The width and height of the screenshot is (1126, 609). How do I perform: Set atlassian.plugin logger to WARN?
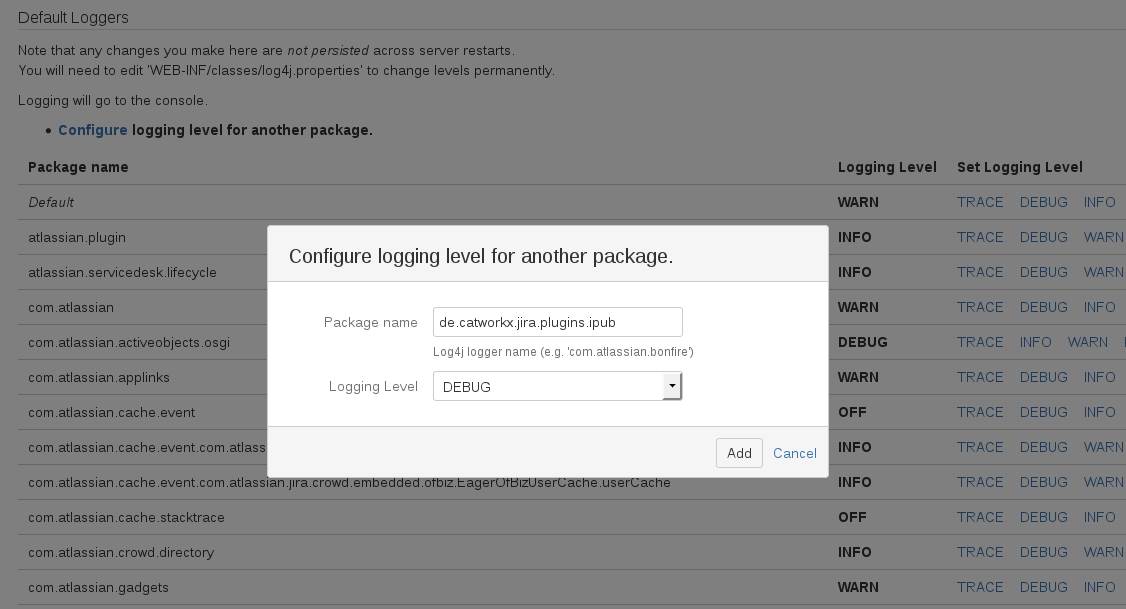click(1104, 237)
